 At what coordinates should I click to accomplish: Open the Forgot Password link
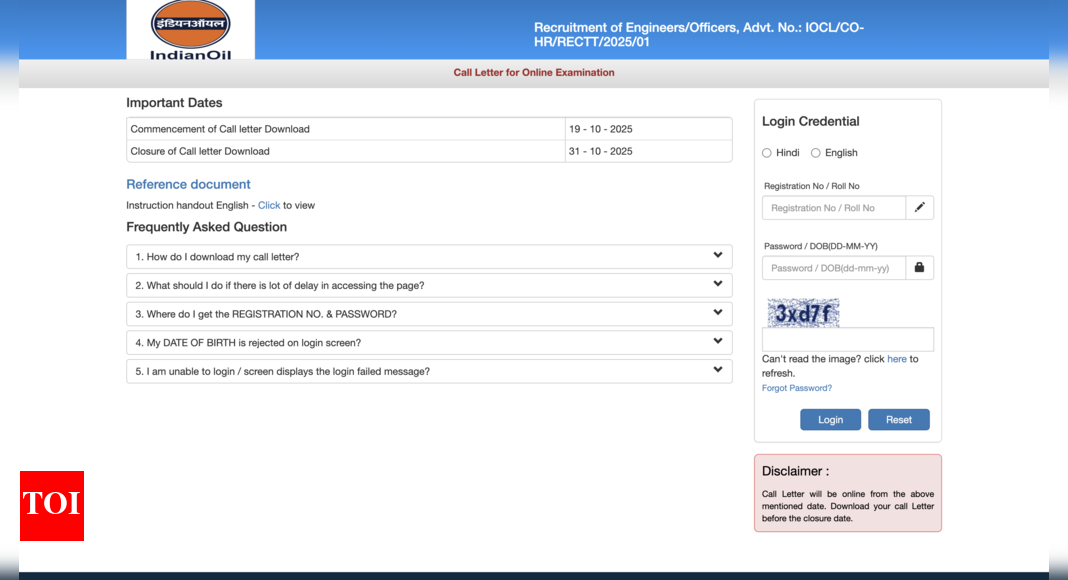(797, 388)
